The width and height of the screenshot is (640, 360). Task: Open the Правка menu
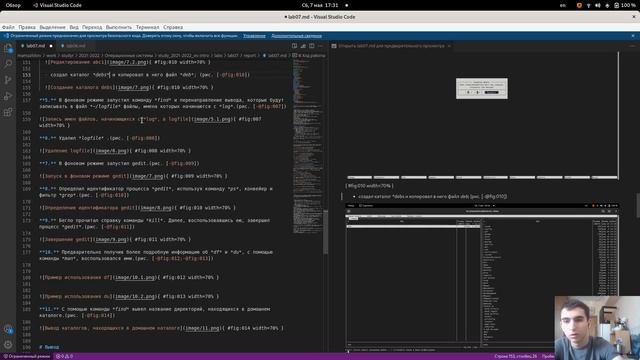tap(27, 27)
